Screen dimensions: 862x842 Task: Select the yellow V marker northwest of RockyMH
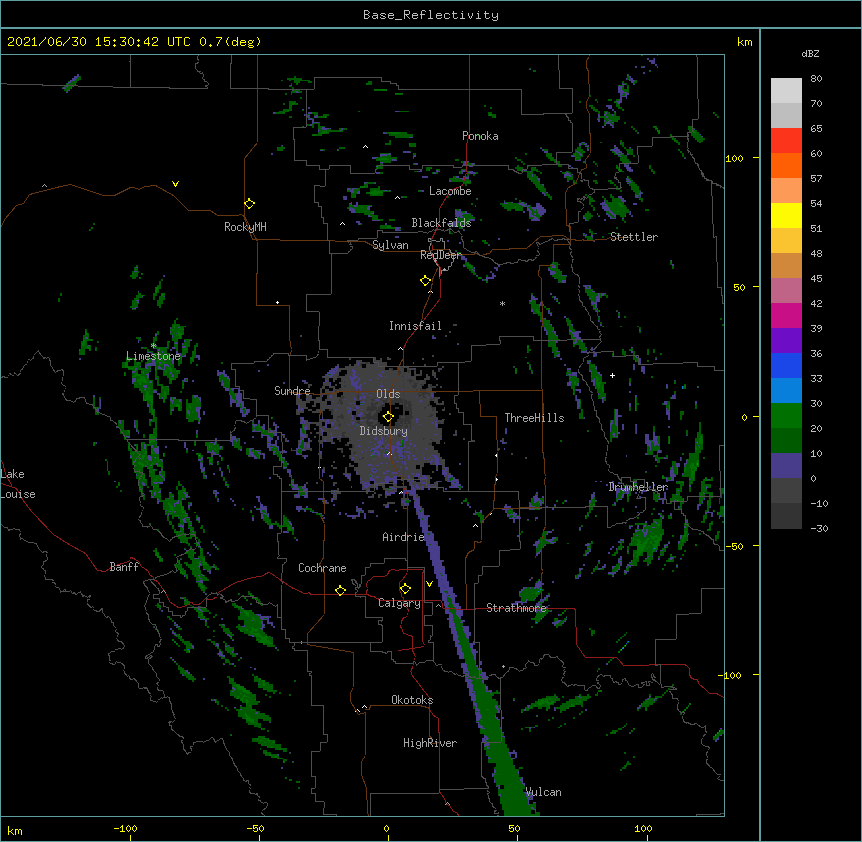pyautogui.click(x=175, y=184)
